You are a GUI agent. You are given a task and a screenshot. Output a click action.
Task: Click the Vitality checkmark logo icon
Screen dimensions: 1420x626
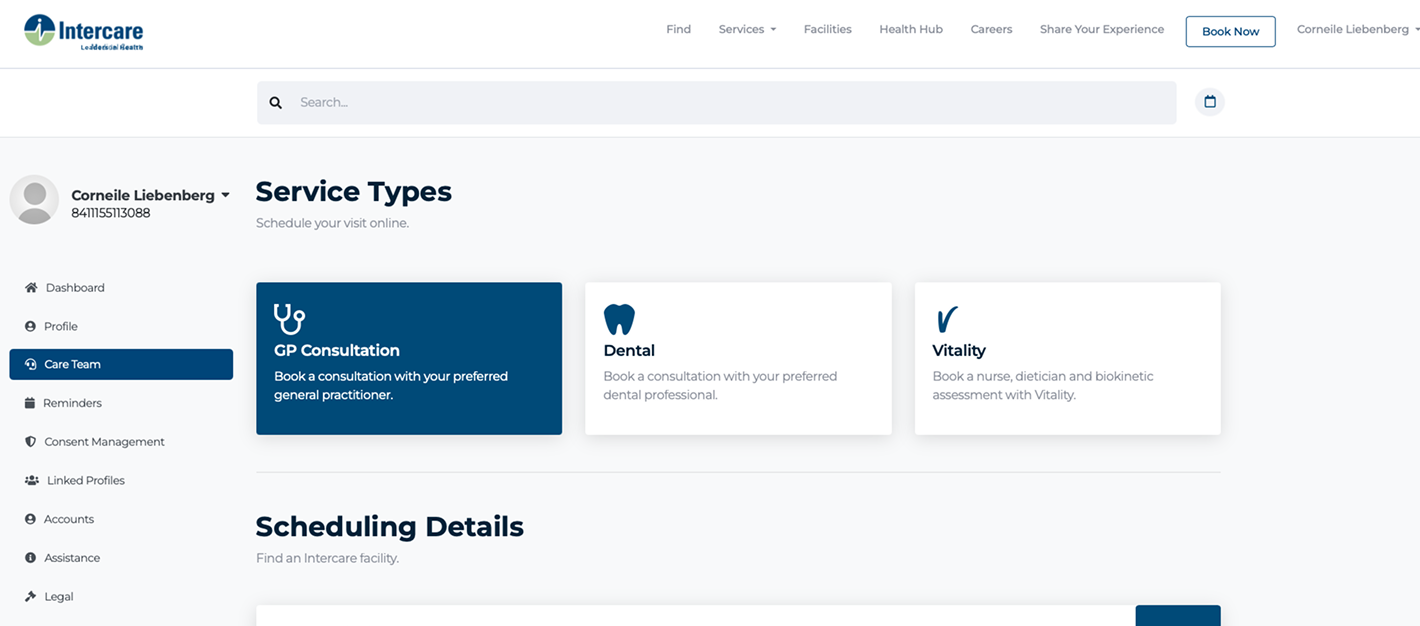click(947, 320)
